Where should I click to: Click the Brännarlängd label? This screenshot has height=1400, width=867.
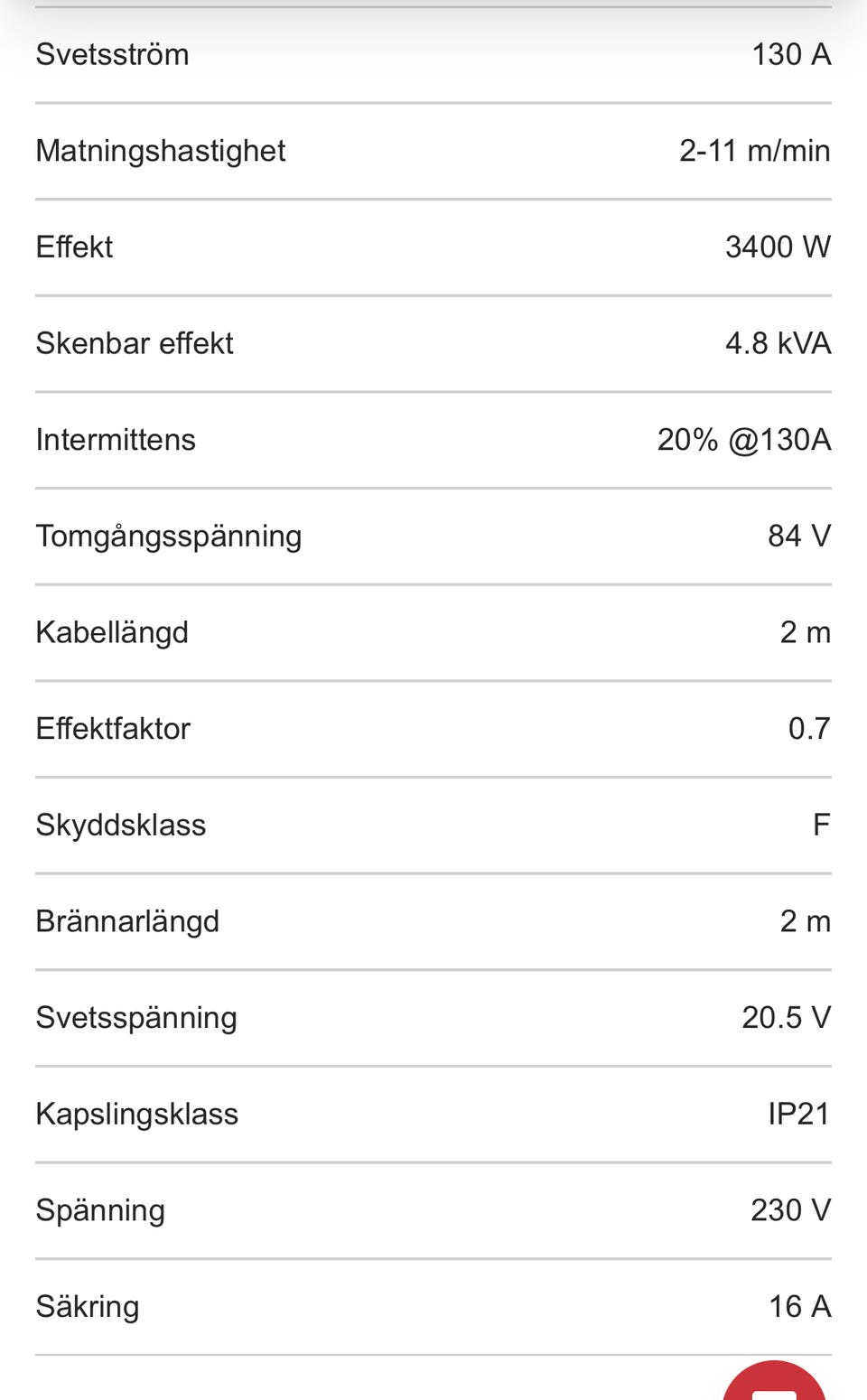tap(127, 921)
